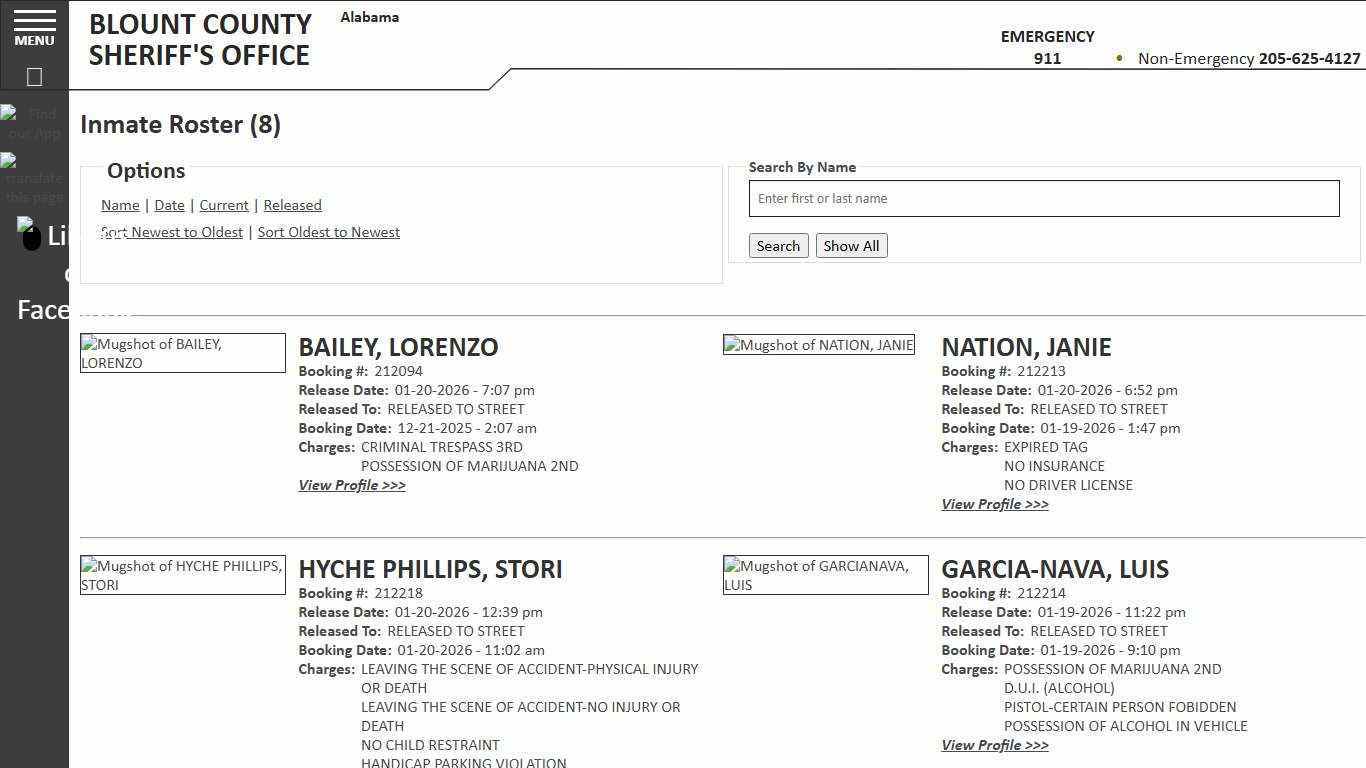
Task: Click the mugshot placeholder for NATION, JANIE
Action: [x=818, y=344]
